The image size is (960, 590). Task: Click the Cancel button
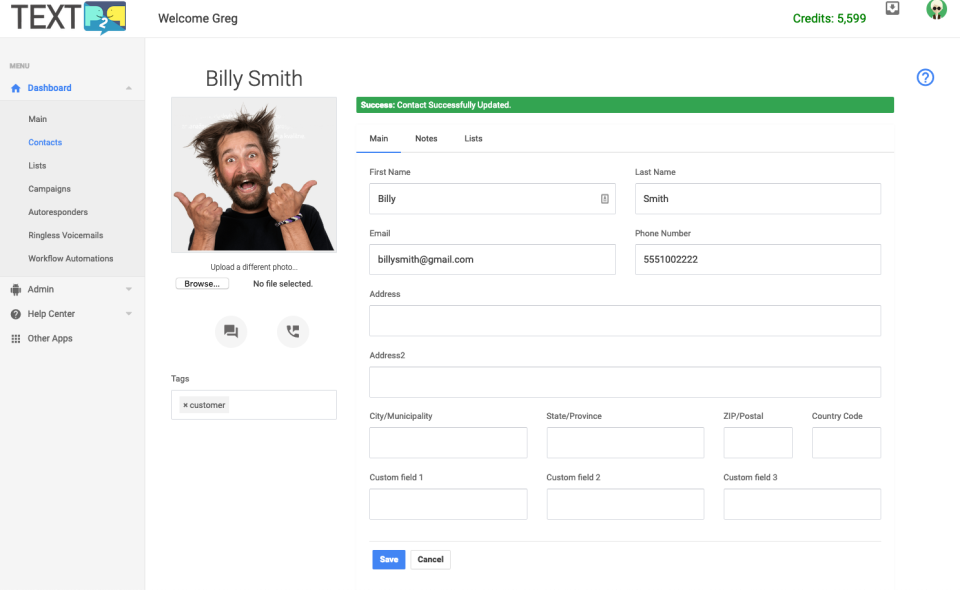pyautogui.click(x=430, y=559)
